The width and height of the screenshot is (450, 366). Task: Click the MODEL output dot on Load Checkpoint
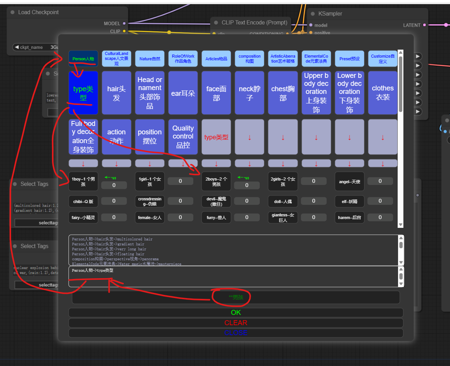pos(124,23)
